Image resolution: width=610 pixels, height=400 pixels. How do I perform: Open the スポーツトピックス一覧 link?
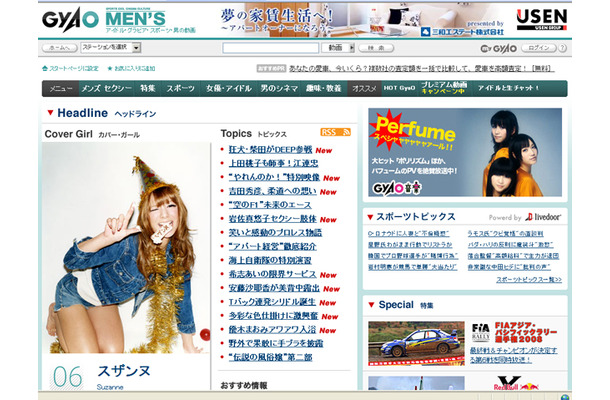[x=529, y=280]
